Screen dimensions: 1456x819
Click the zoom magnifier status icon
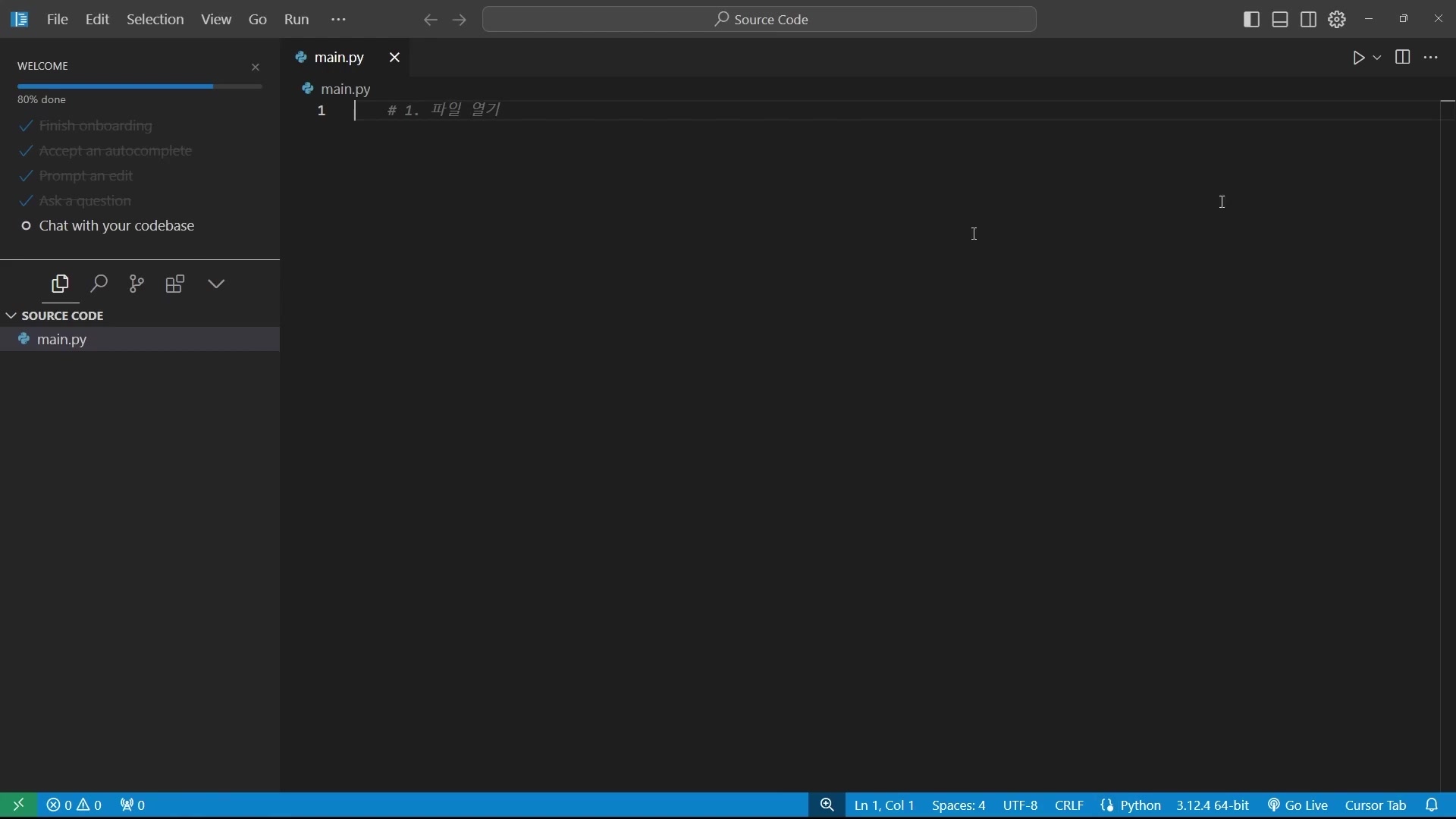pos(827,805)
